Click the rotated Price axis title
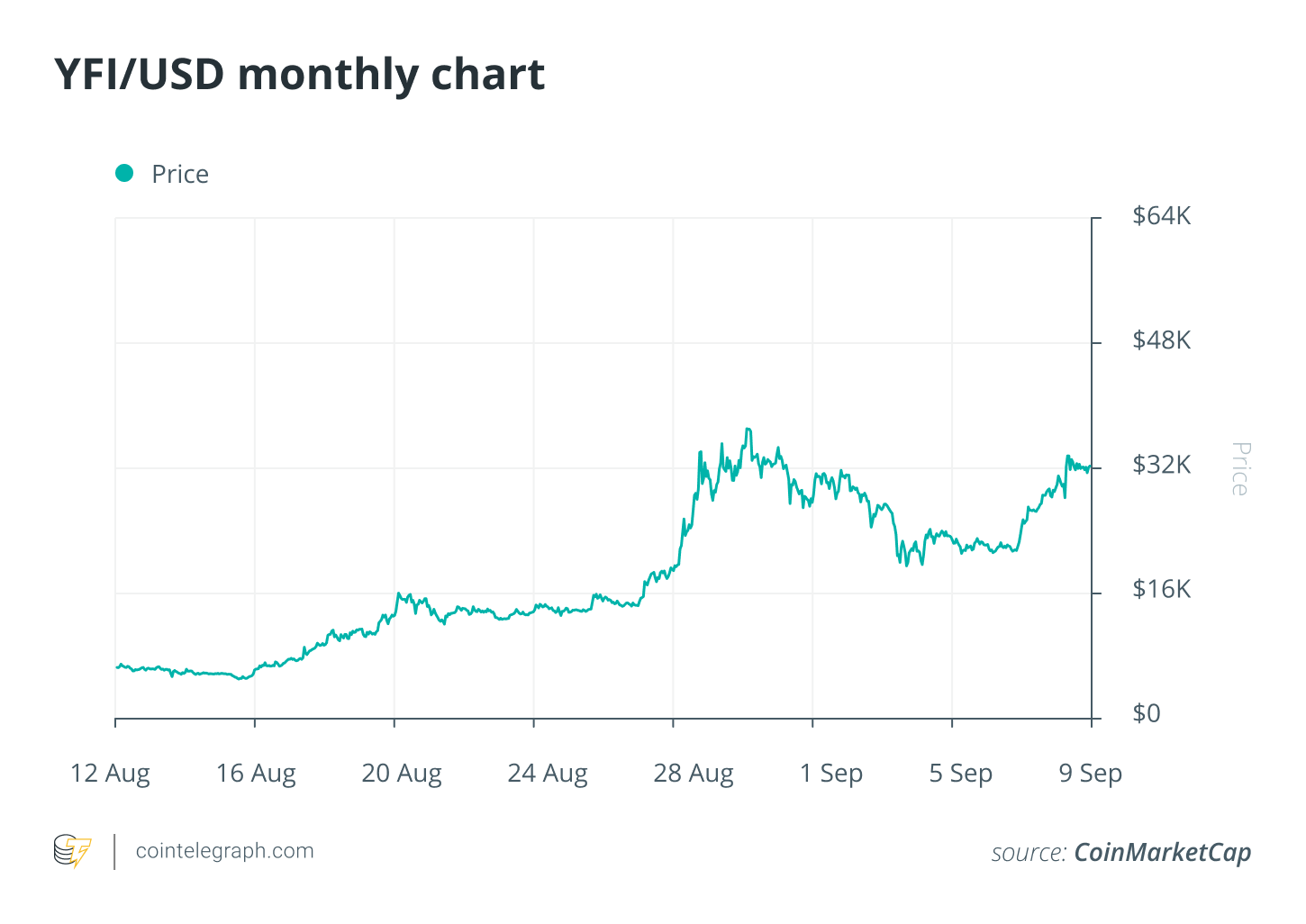The image size is (1306, 924). point(1240,468)
